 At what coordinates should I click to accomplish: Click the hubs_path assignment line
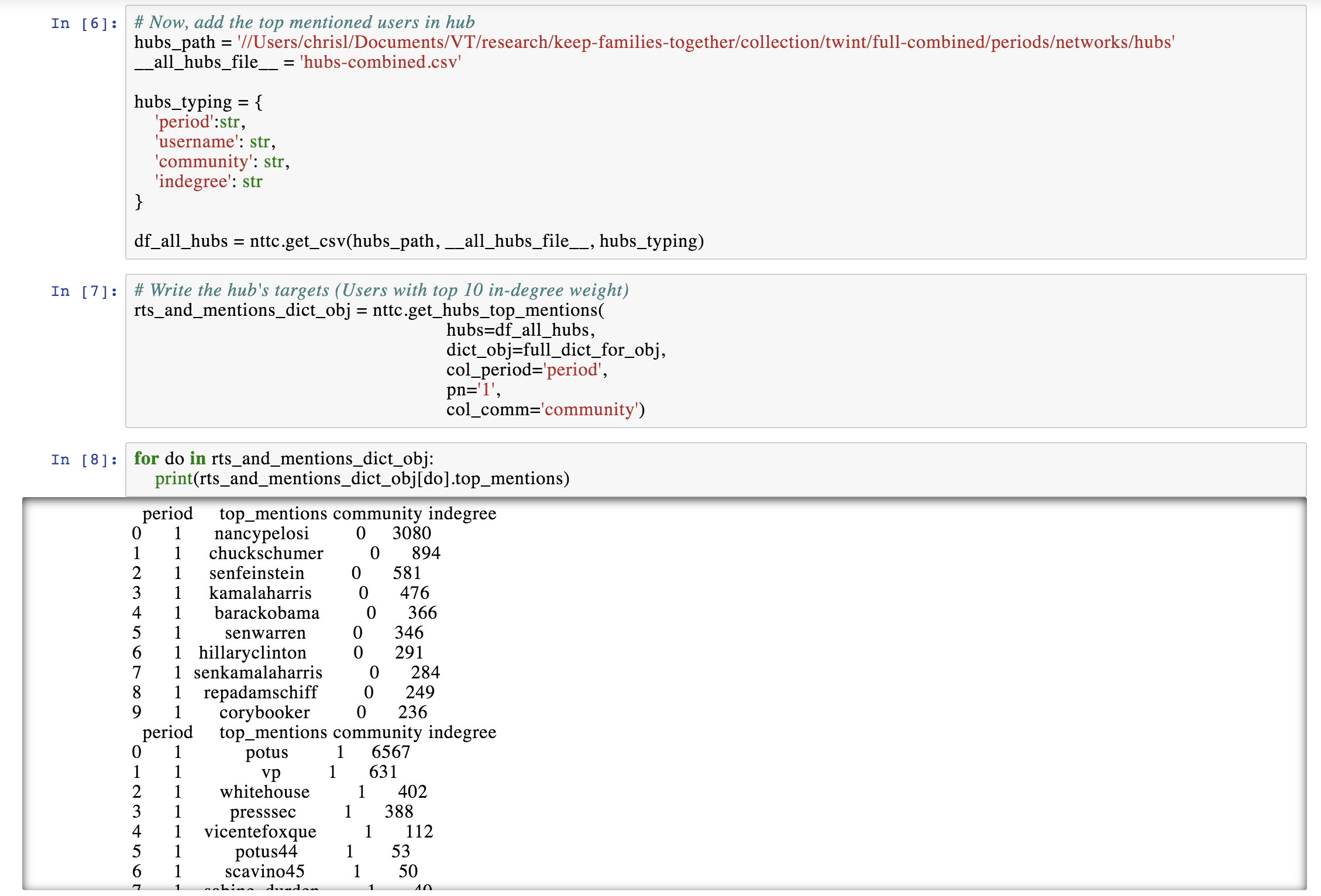tap(653, 42)
